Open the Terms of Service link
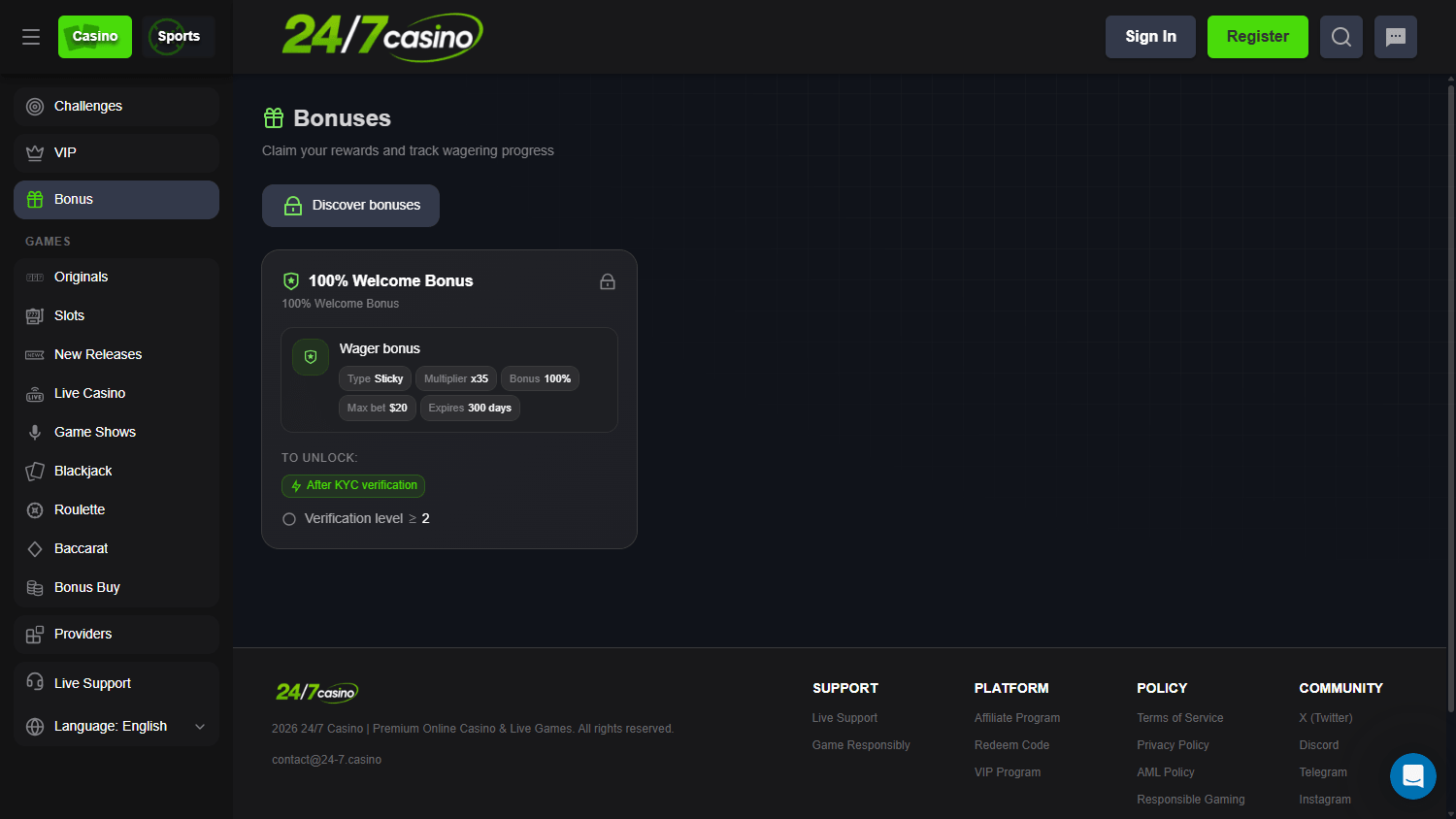 click(x=1180, y=718)
